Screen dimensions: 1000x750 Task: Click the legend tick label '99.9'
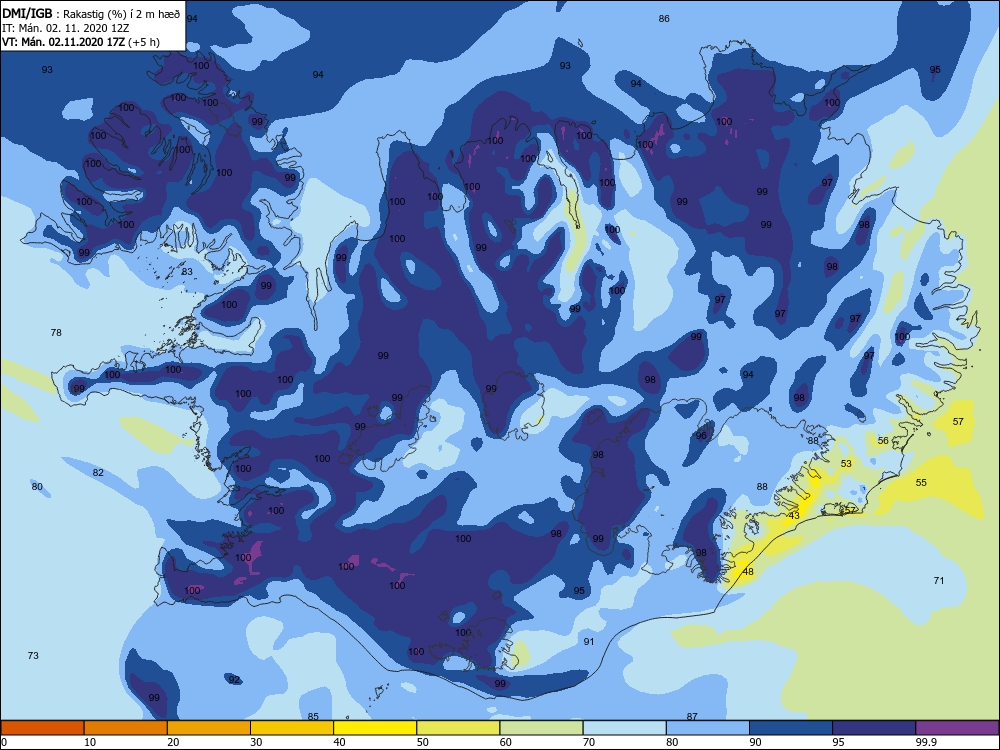tap(926, 742)
